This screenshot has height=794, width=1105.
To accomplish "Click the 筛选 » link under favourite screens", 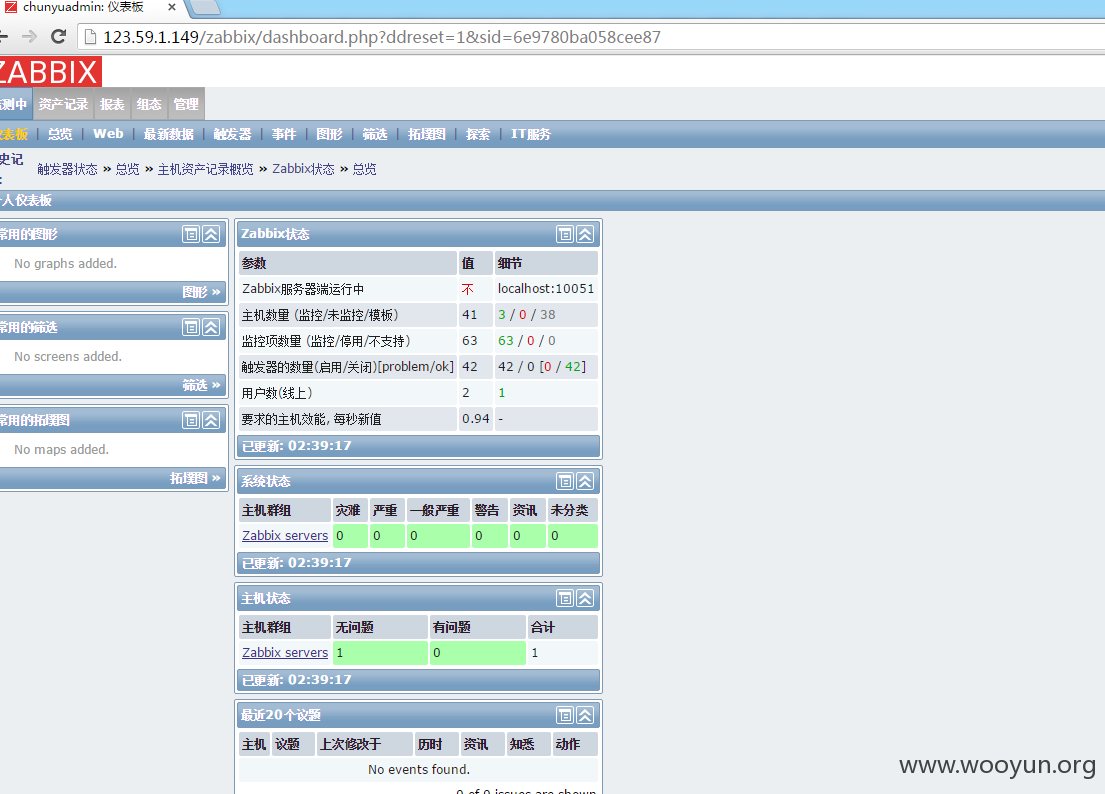I will click(201, 385).
